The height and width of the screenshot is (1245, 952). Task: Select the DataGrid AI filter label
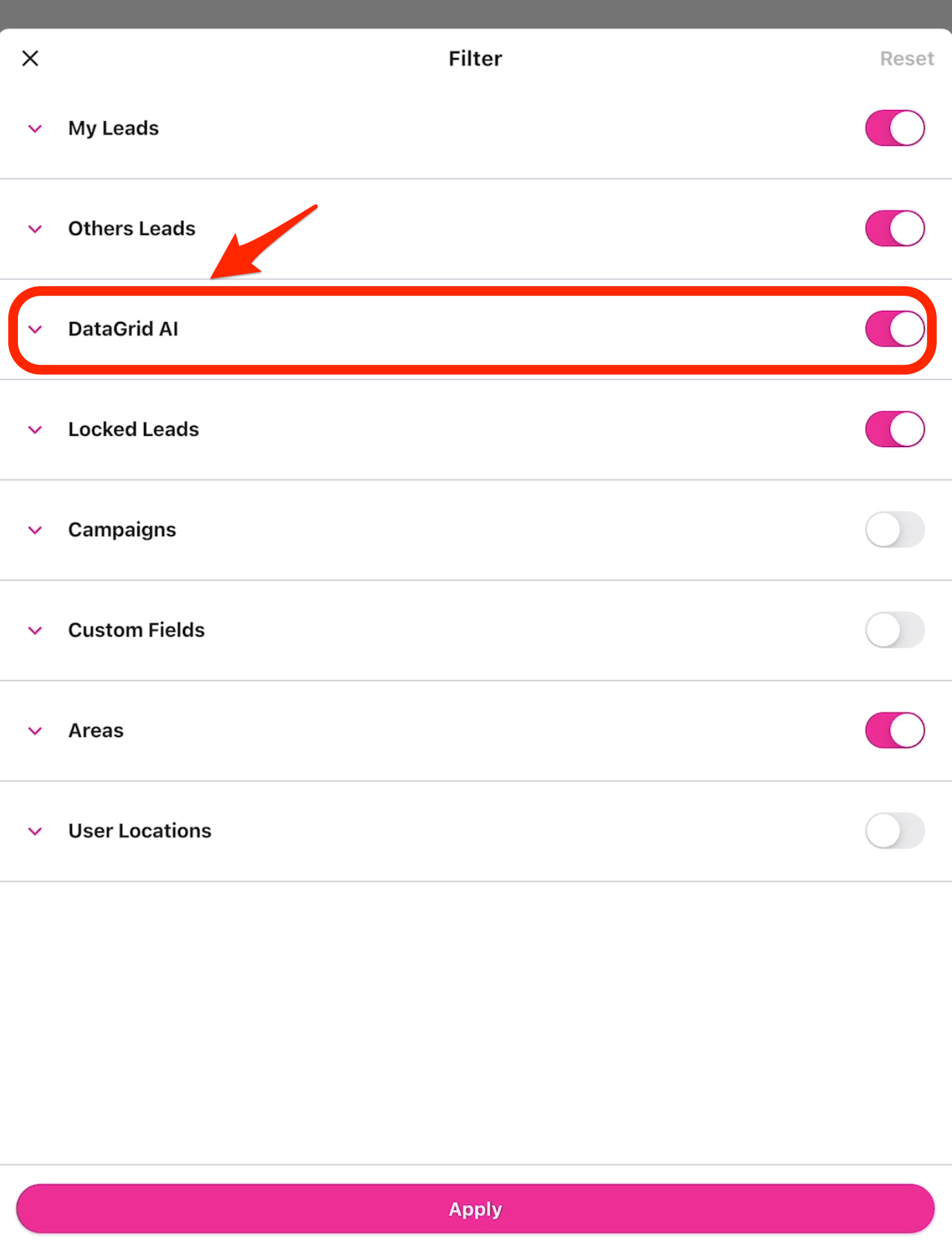(123, 329)
